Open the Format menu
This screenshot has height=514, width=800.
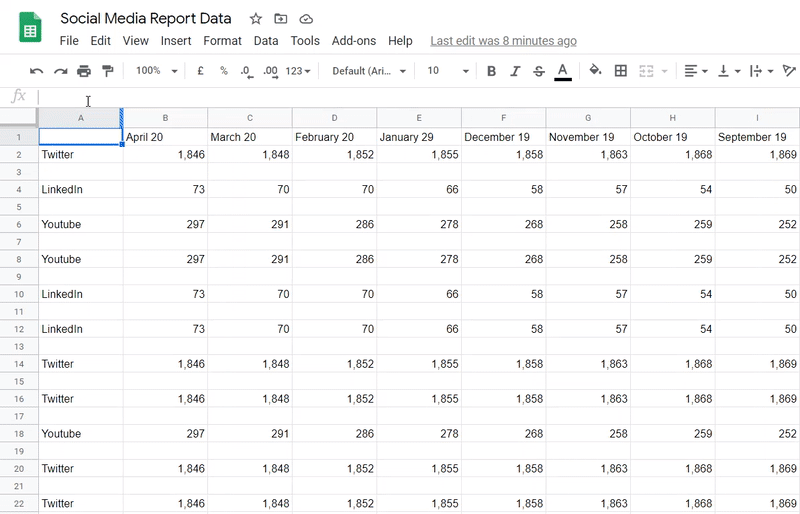222,41
